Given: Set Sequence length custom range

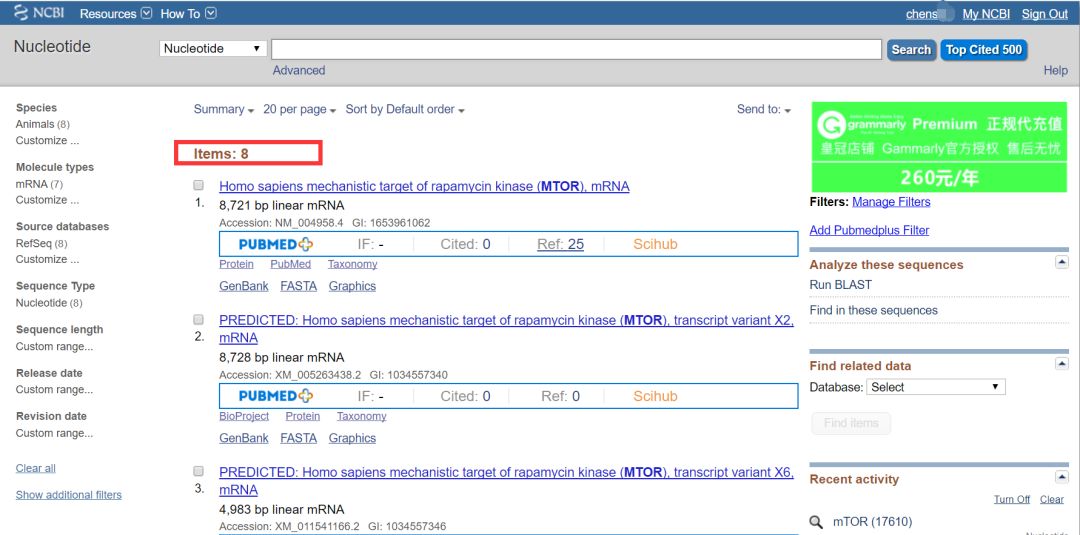Looking at the screenshot, I should pyautogui.click(x=54, y=346).
